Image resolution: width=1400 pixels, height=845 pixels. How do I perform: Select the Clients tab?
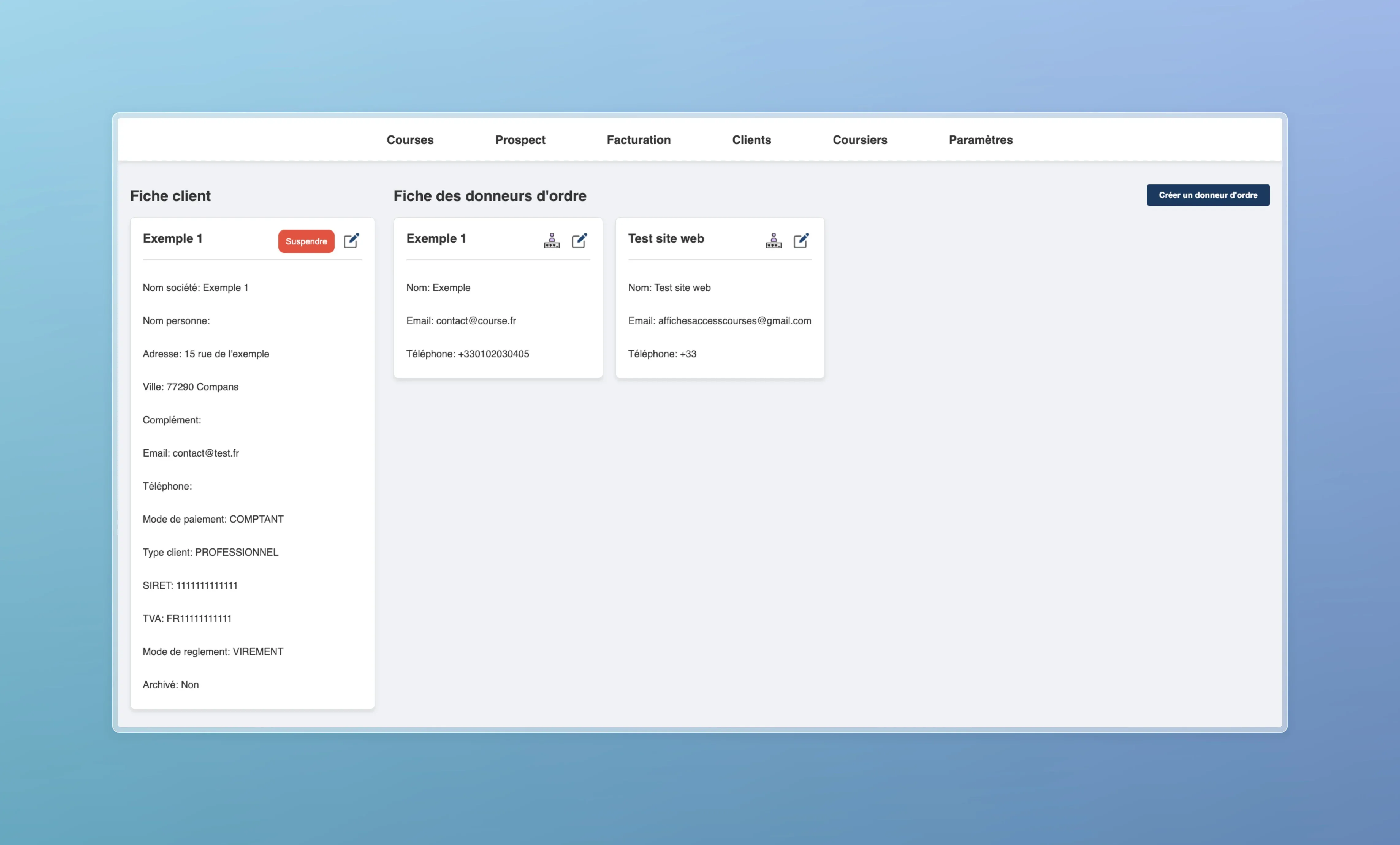click(x=751, y=140)
